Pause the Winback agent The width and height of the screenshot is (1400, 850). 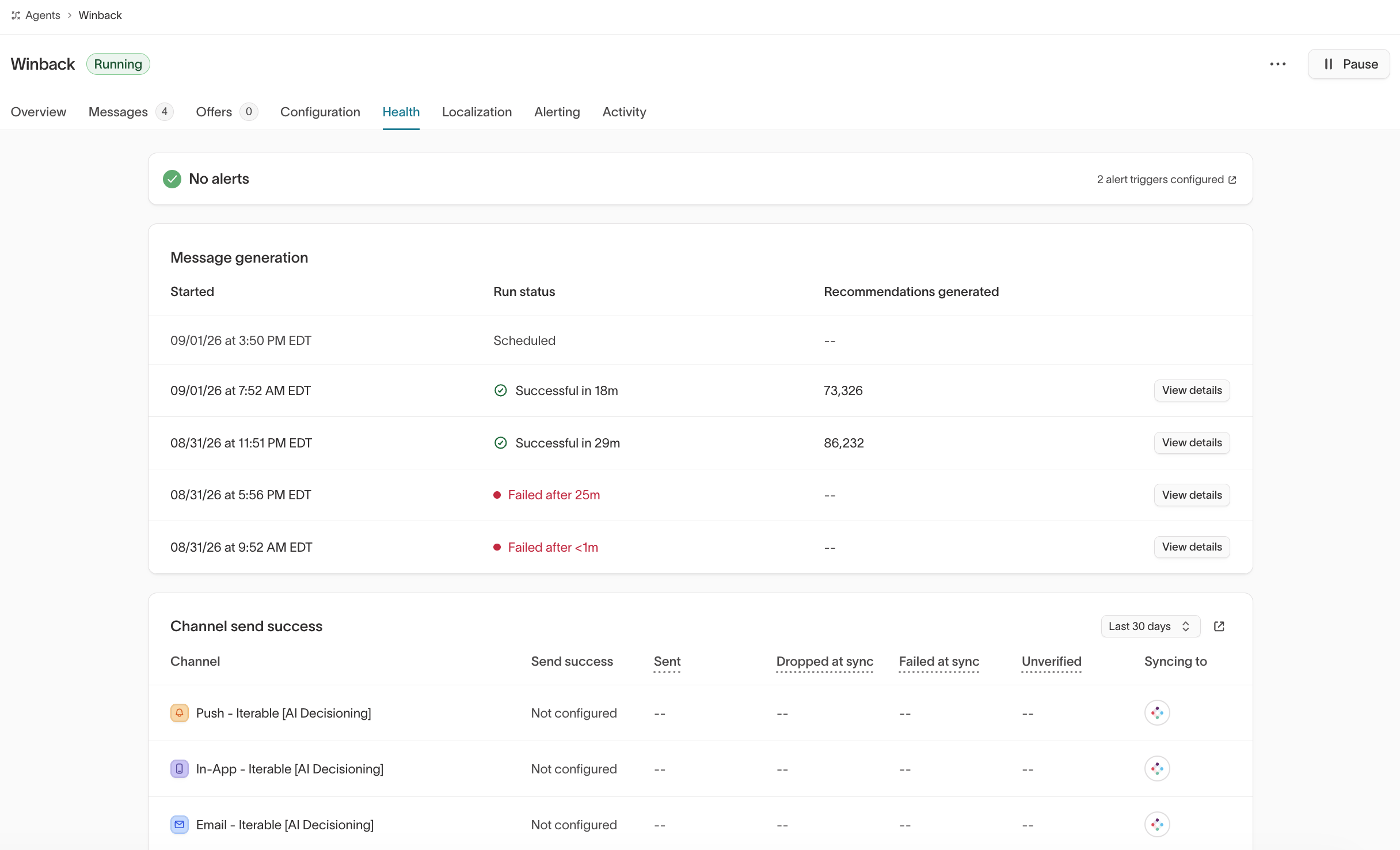click(1349, 64)
